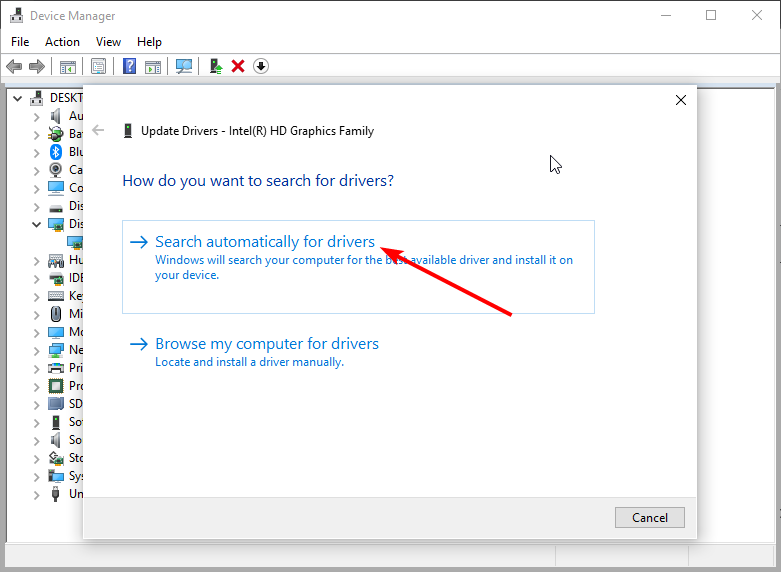Select the Storage controllers category icon
Screen dimensions: 781x572
click(56, 458)
